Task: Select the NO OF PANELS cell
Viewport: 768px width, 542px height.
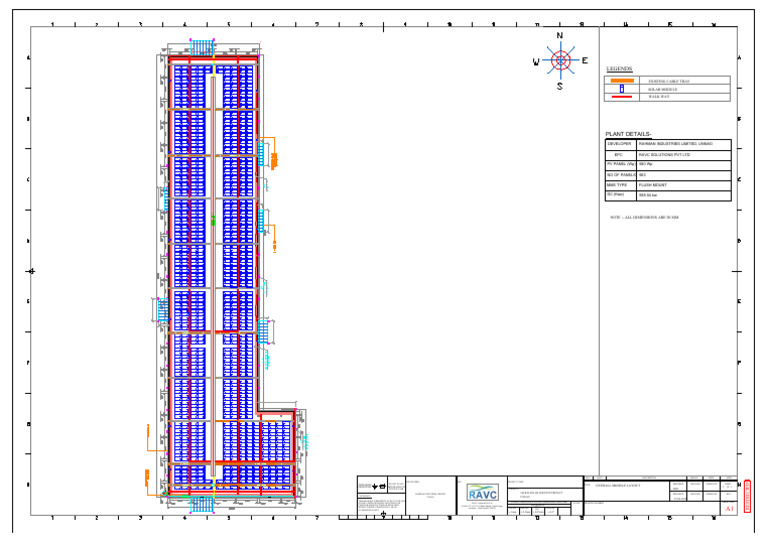Action: (621, 175)
